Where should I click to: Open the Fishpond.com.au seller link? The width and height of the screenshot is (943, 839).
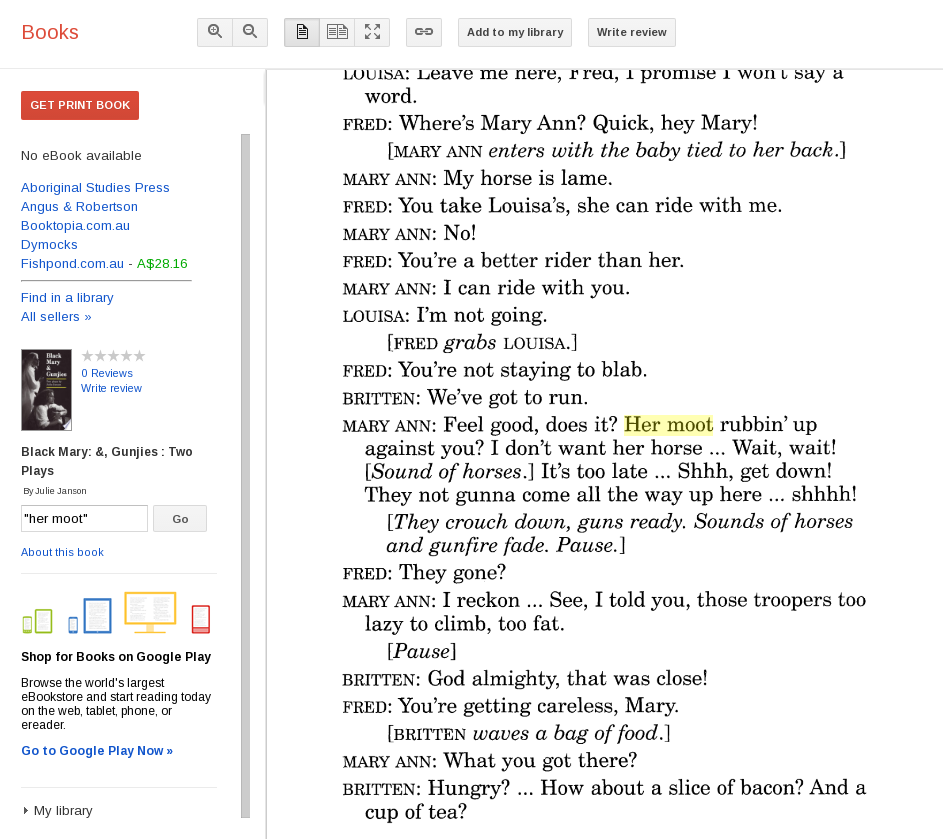click(72, 264)
